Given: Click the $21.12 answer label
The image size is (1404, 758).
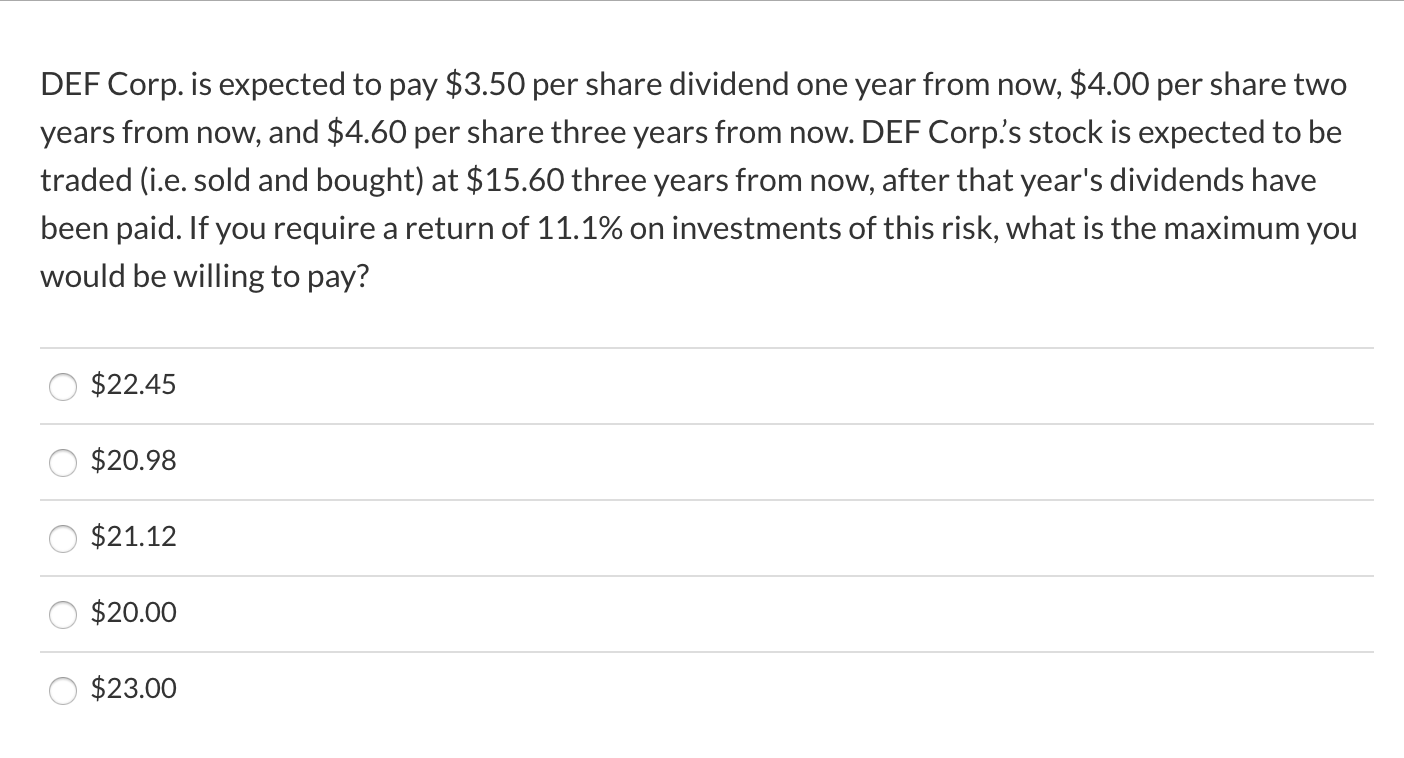Looking at the screenshot, I should coord(133,537).
